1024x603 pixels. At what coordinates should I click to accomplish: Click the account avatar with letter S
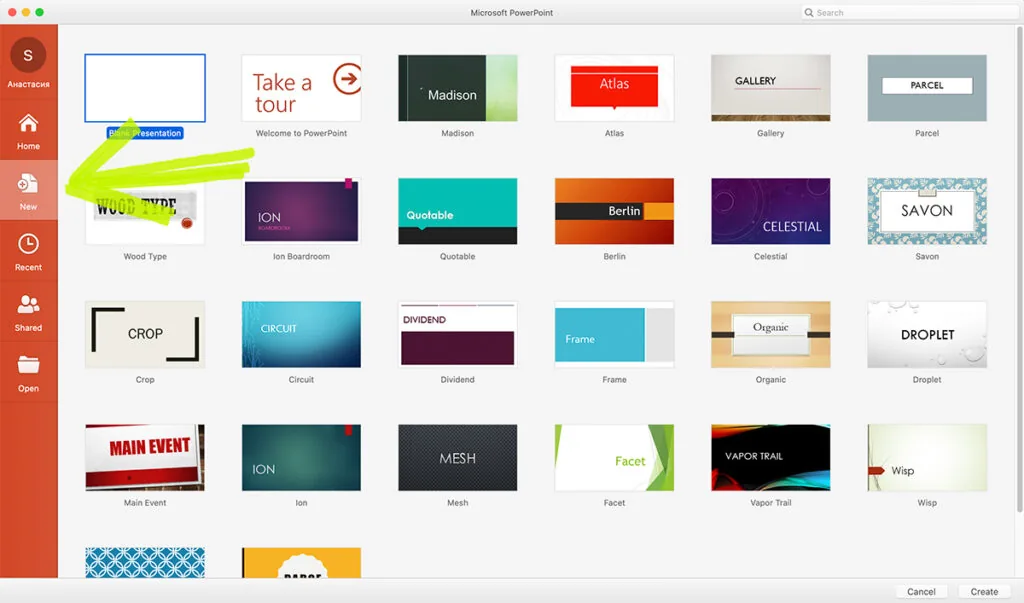[x=28, y=55]
